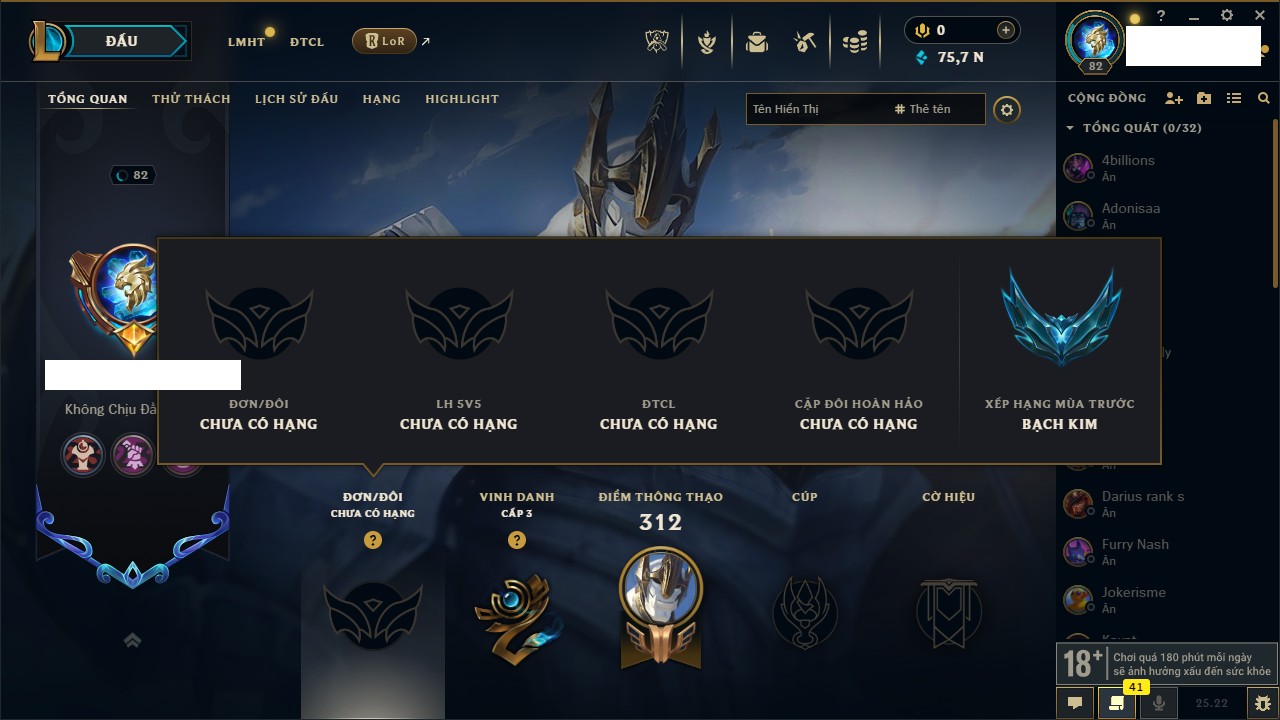This screenshot has height=720, width=1280.
Task: Click the plus button to buy RP
Action: pos(1006,30)
